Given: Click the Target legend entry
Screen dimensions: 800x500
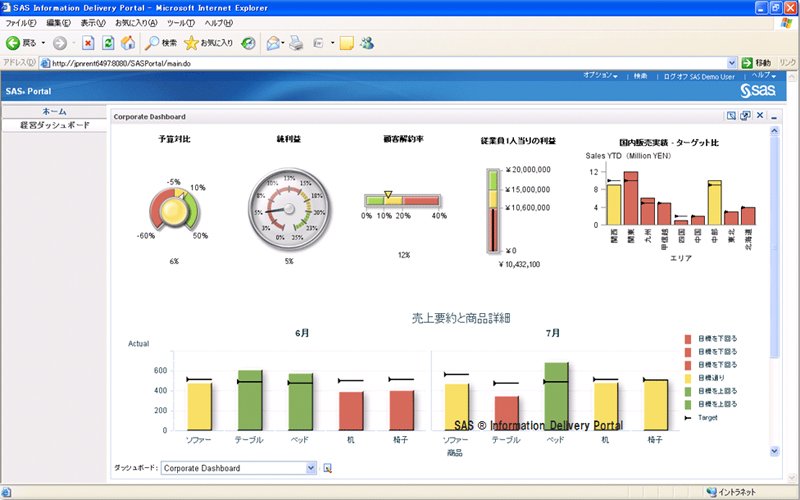Looking at the screenshot, I should point(702,417).
